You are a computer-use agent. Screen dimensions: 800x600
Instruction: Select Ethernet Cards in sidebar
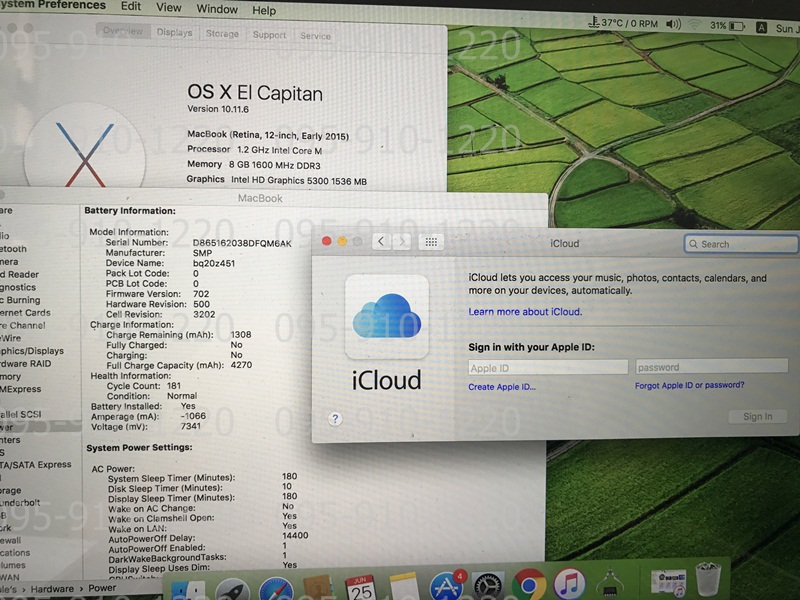[x=26, y=312]
